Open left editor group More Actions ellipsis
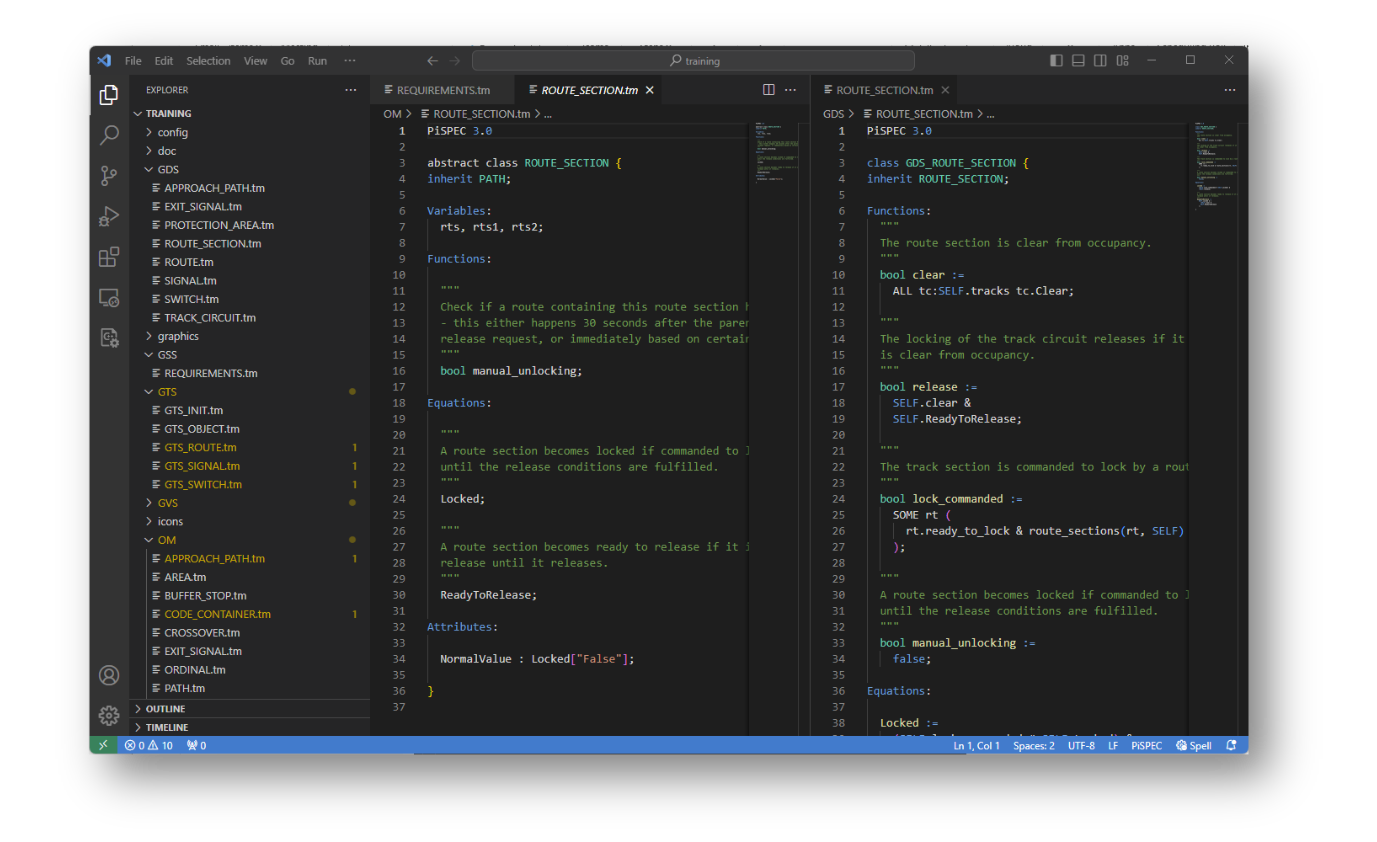 [x=791, y=89]
